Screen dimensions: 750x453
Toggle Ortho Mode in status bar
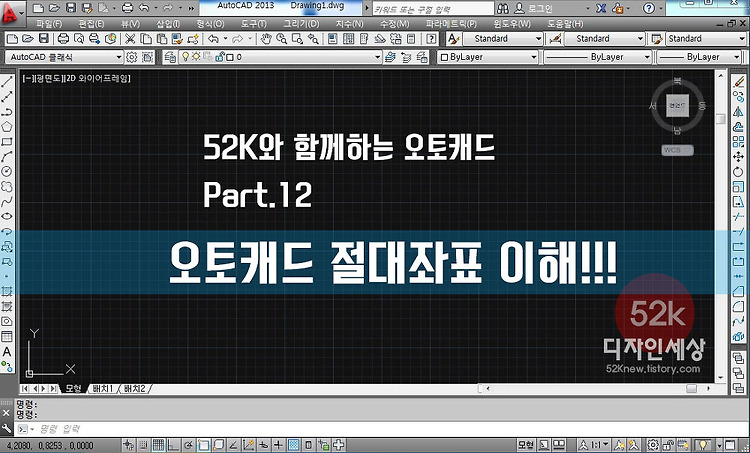(173, 445)
